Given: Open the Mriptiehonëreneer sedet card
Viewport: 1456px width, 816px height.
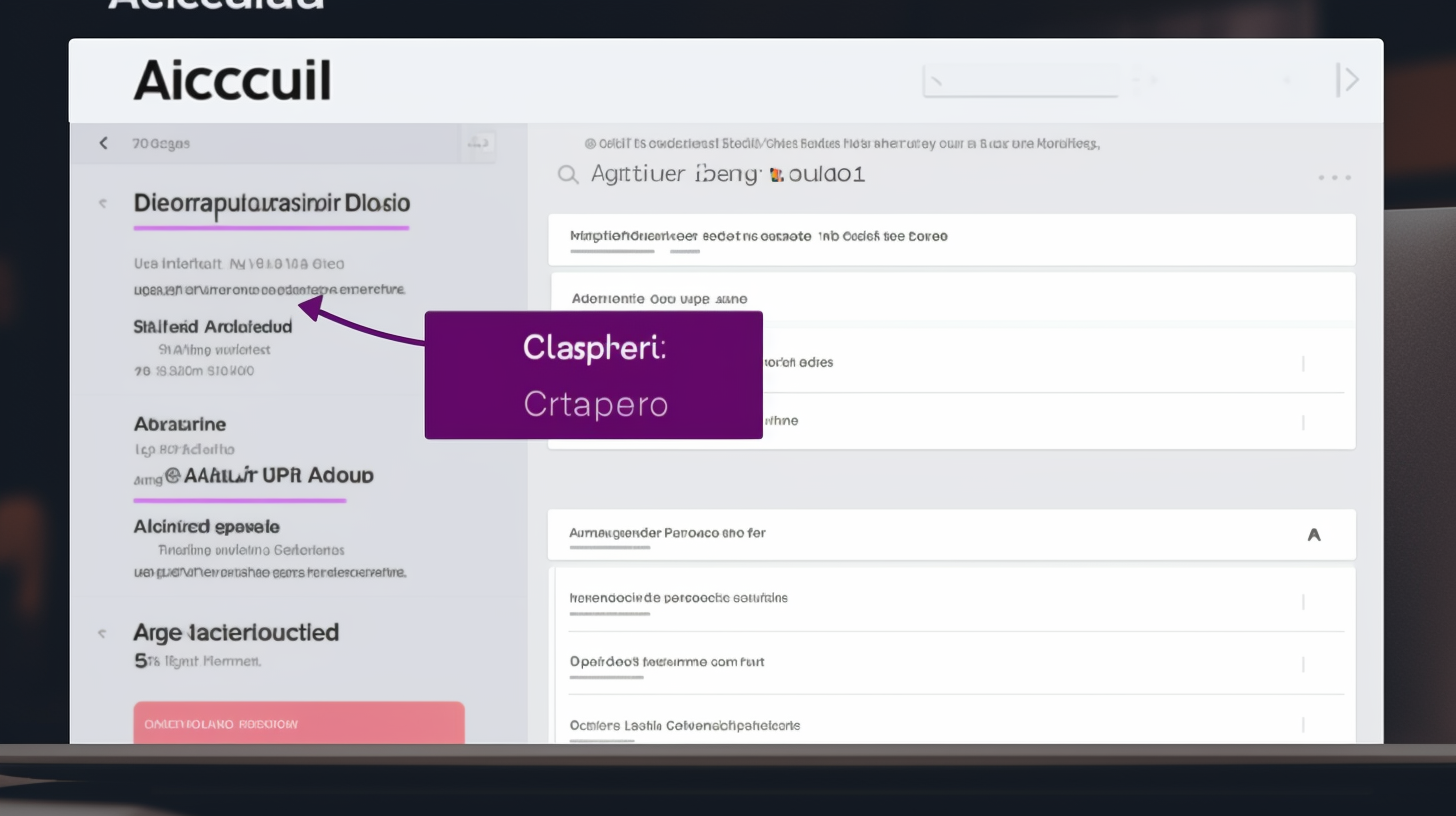Looking at the screenshot, I should 952,239.
